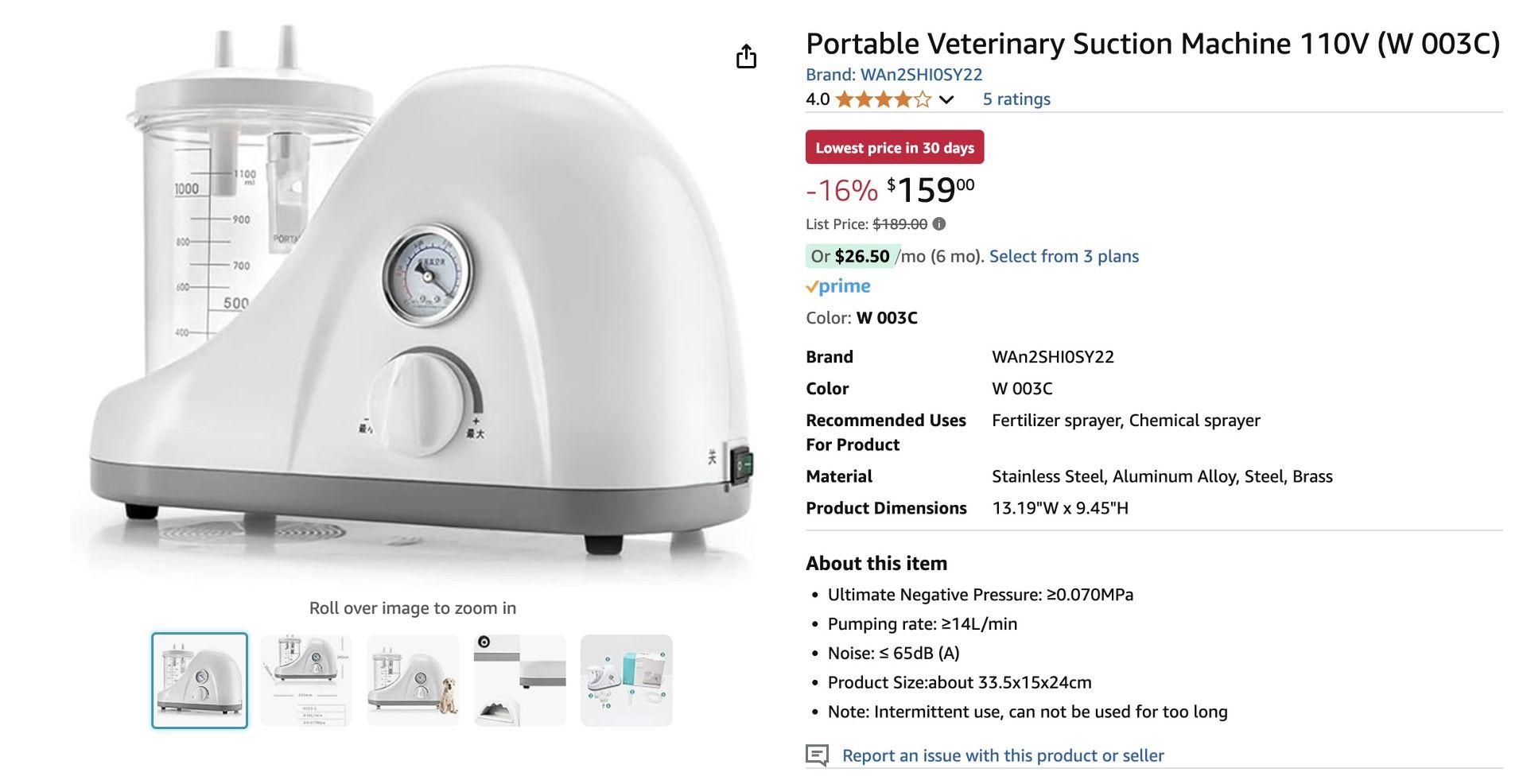1527x784 pixels.
Task: Open payment plan options via 'Select from 3 plans'
Action: click(1063, 256)
